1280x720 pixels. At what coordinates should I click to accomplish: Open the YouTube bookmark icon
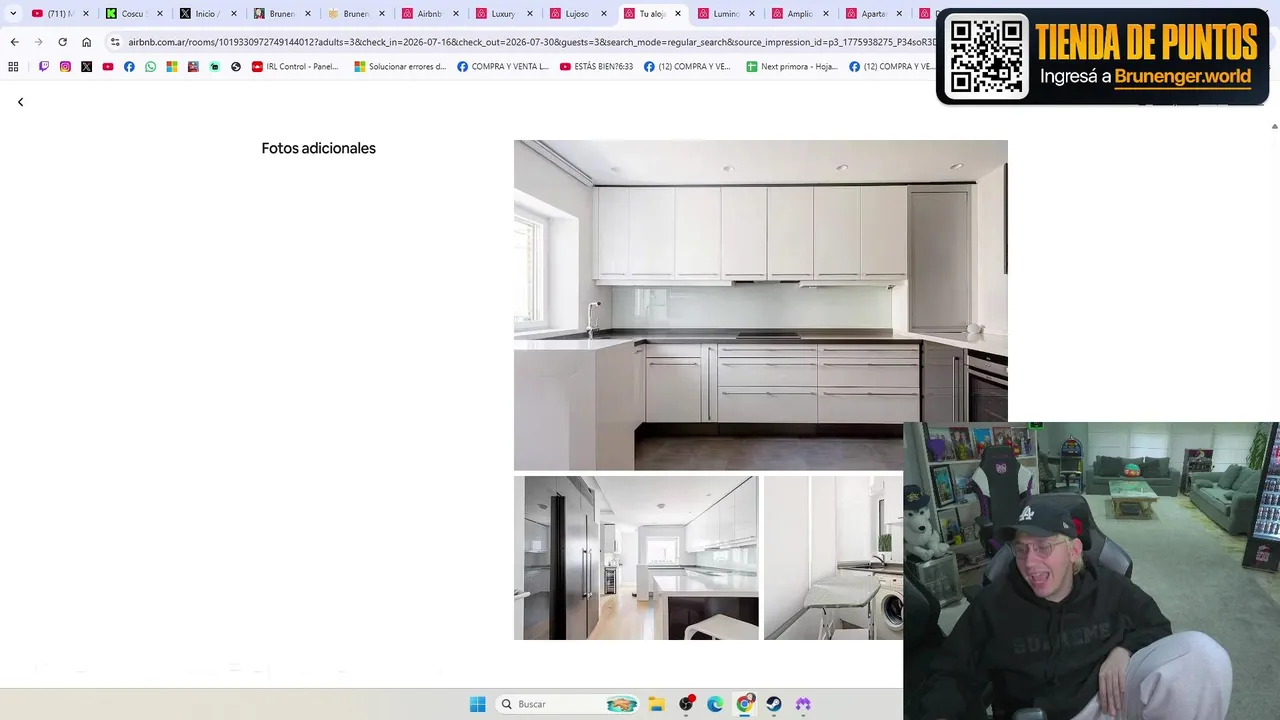tap(108, 67)
